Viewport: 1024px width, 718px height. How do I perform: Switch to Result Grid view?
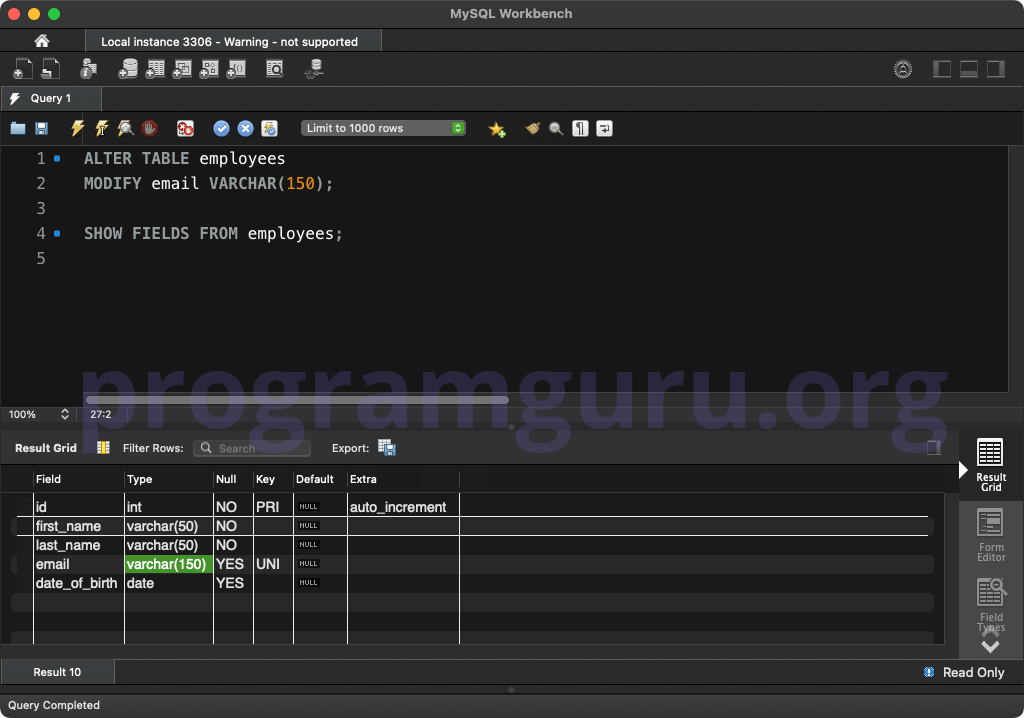(x=991, y=465)
